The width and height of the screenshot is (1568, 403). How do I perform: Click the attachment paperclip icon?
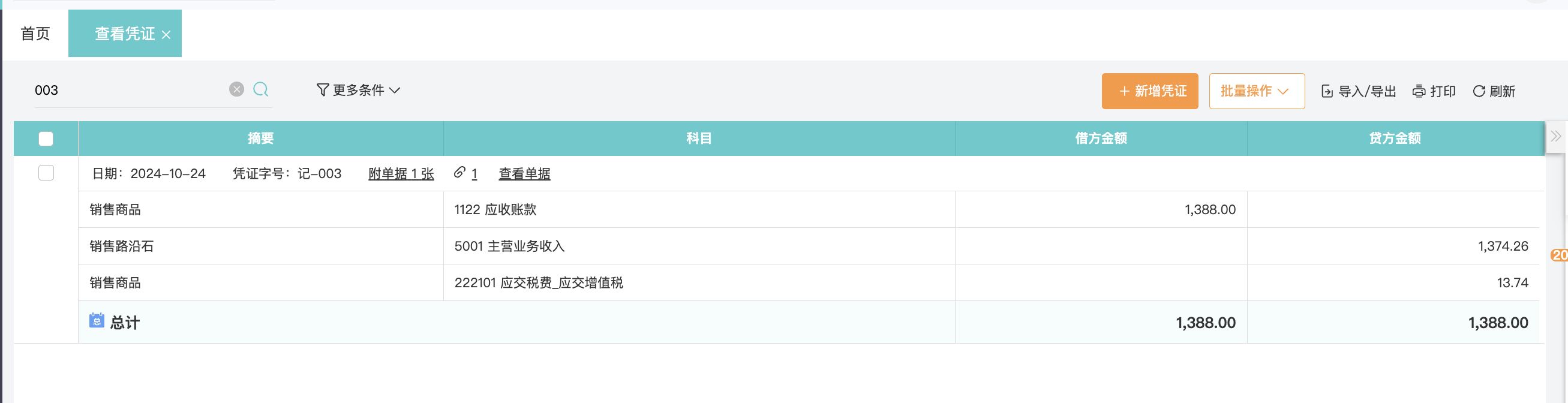[459, 172]
